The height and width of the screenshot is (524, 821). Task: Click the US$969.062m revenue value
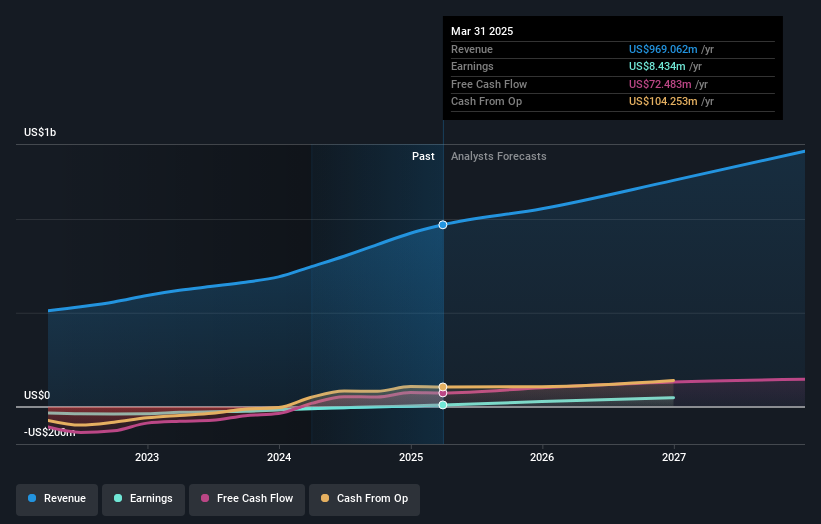pos(663,49)
